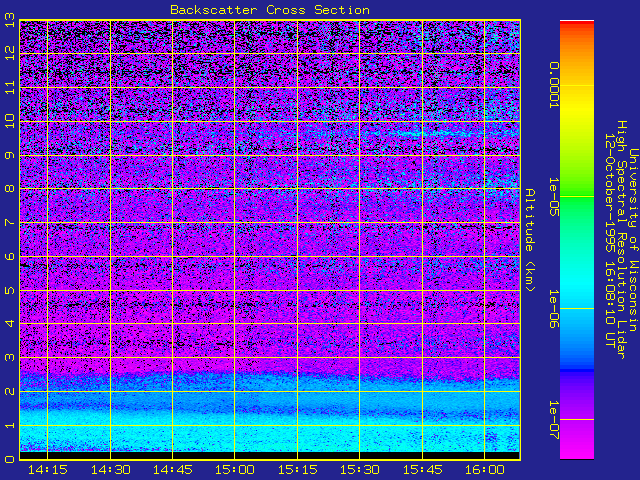Click the 1e-07 colorbar scale label
The width and height of the screenshot is (640, 480).
point(553,420)
